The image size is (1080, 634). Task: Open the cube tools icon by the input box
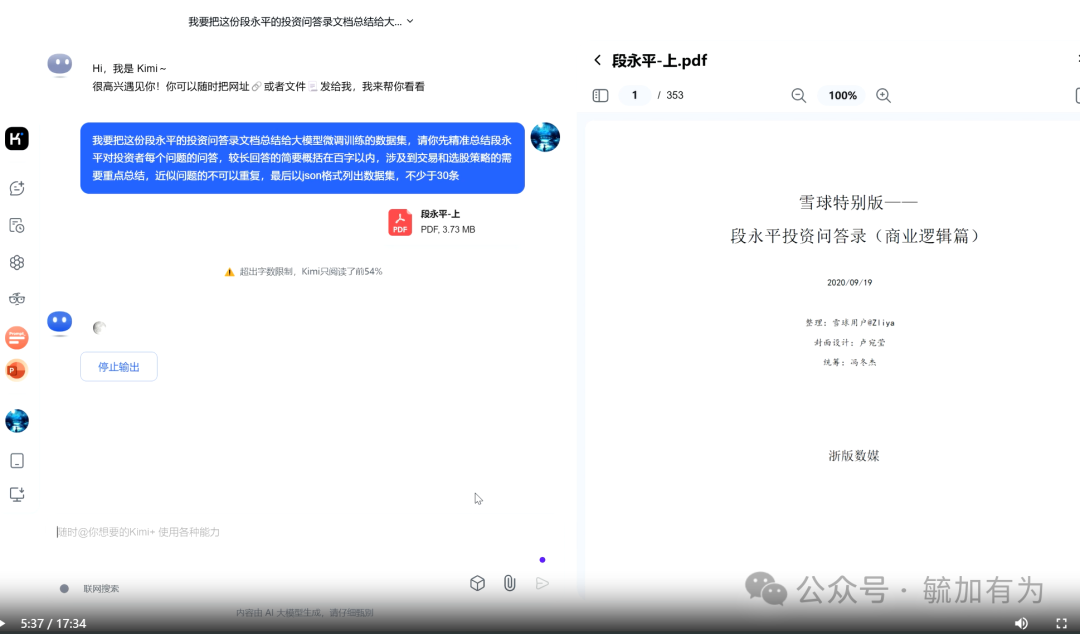coord(477,584)
